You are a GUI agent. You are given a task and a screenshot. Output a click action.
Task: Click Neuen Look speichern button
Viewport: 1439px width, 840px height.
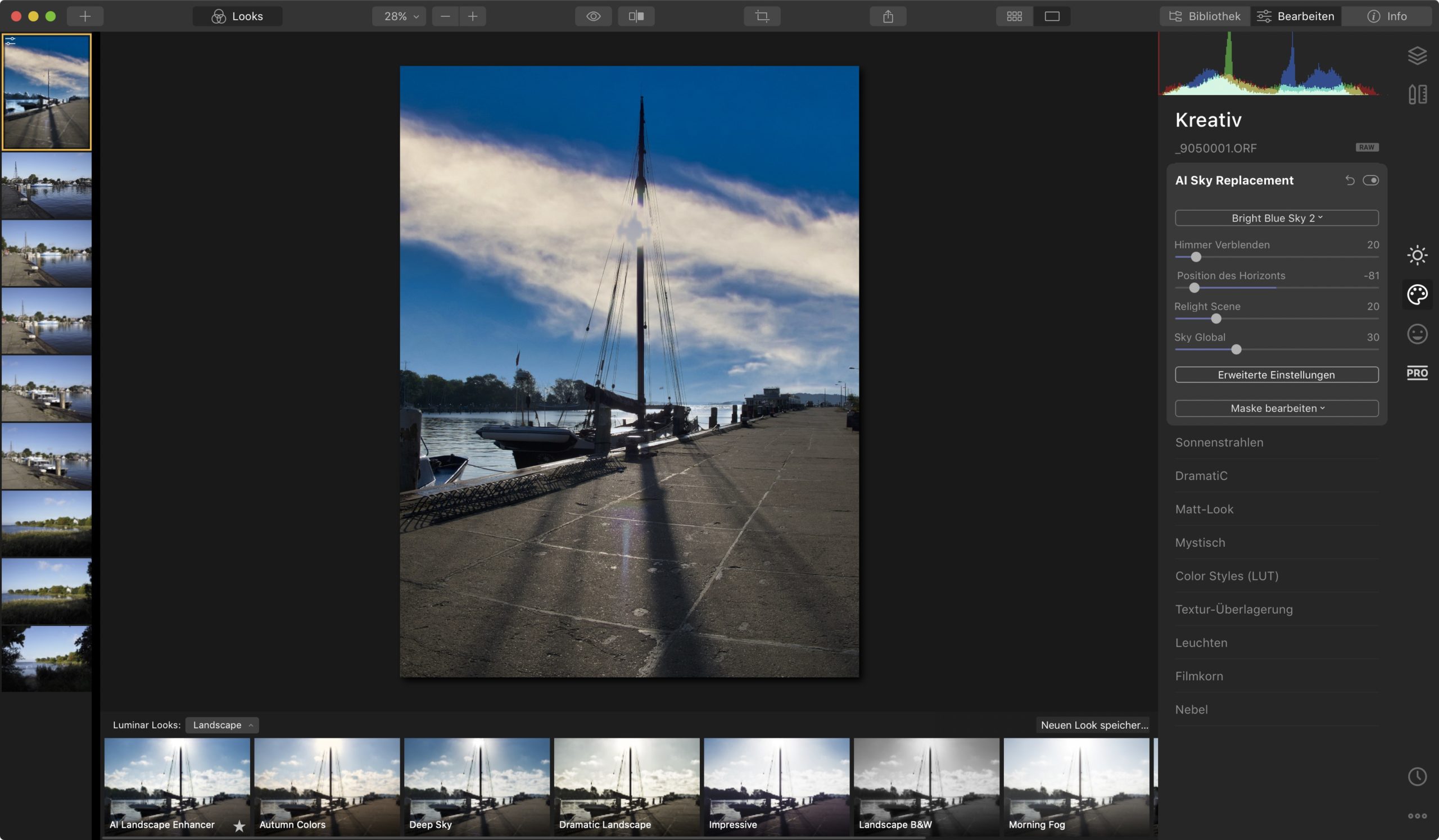click(1093, 725)
